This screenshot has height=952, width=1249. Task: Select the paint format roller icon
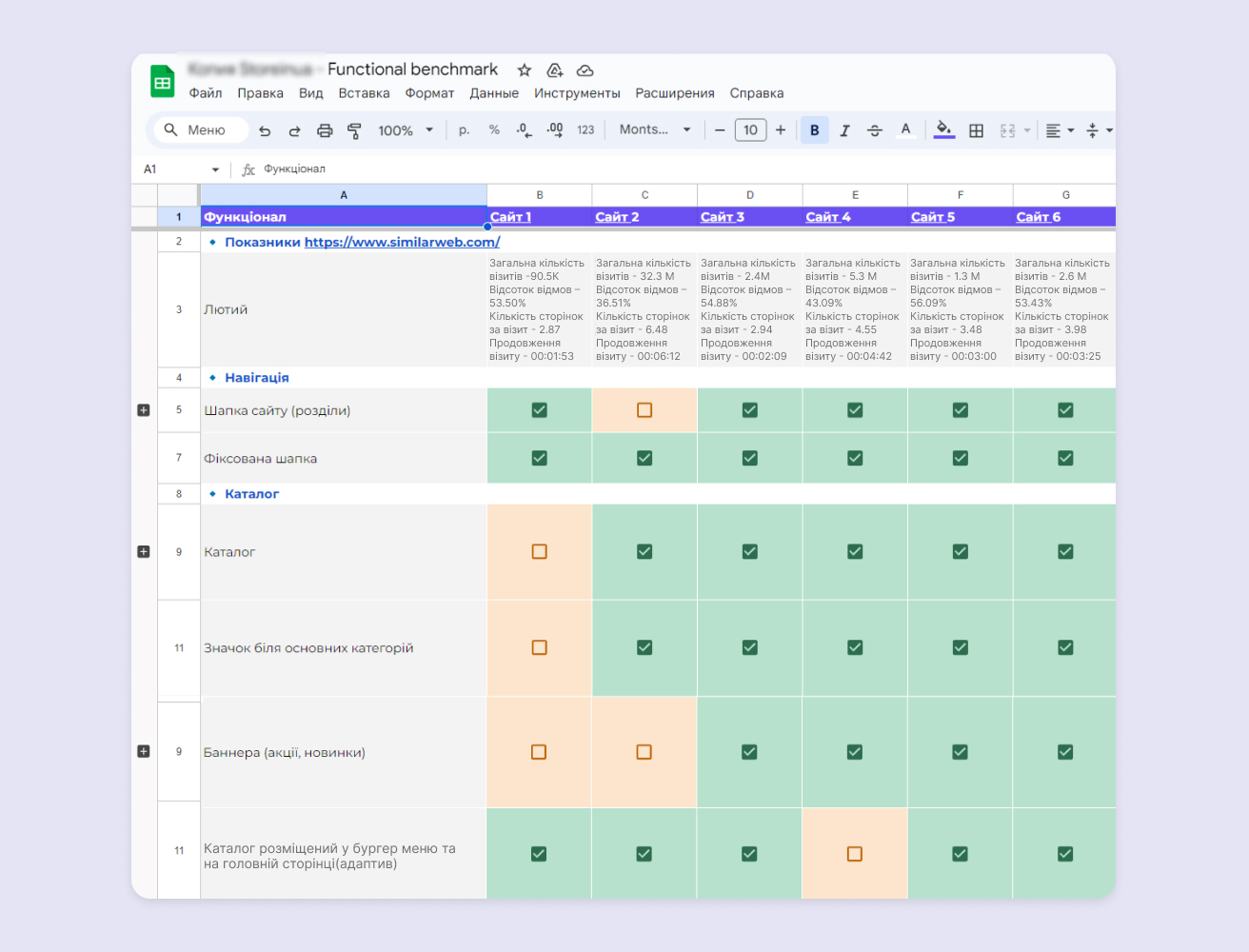(354, 130)
